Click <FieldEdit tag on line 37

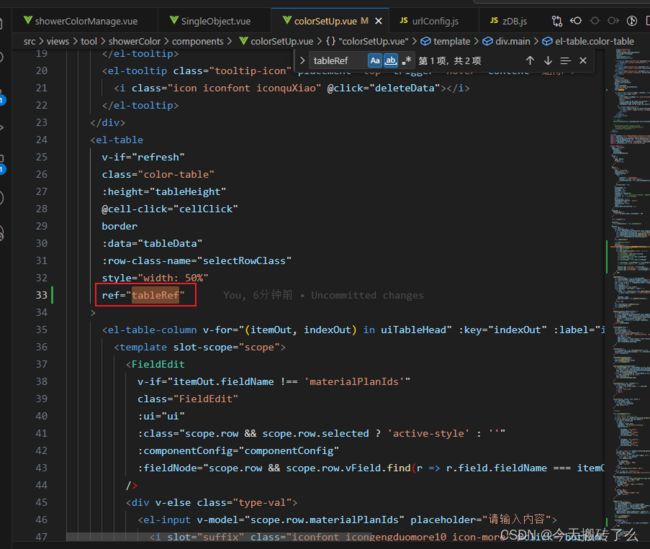click(155, 364)
